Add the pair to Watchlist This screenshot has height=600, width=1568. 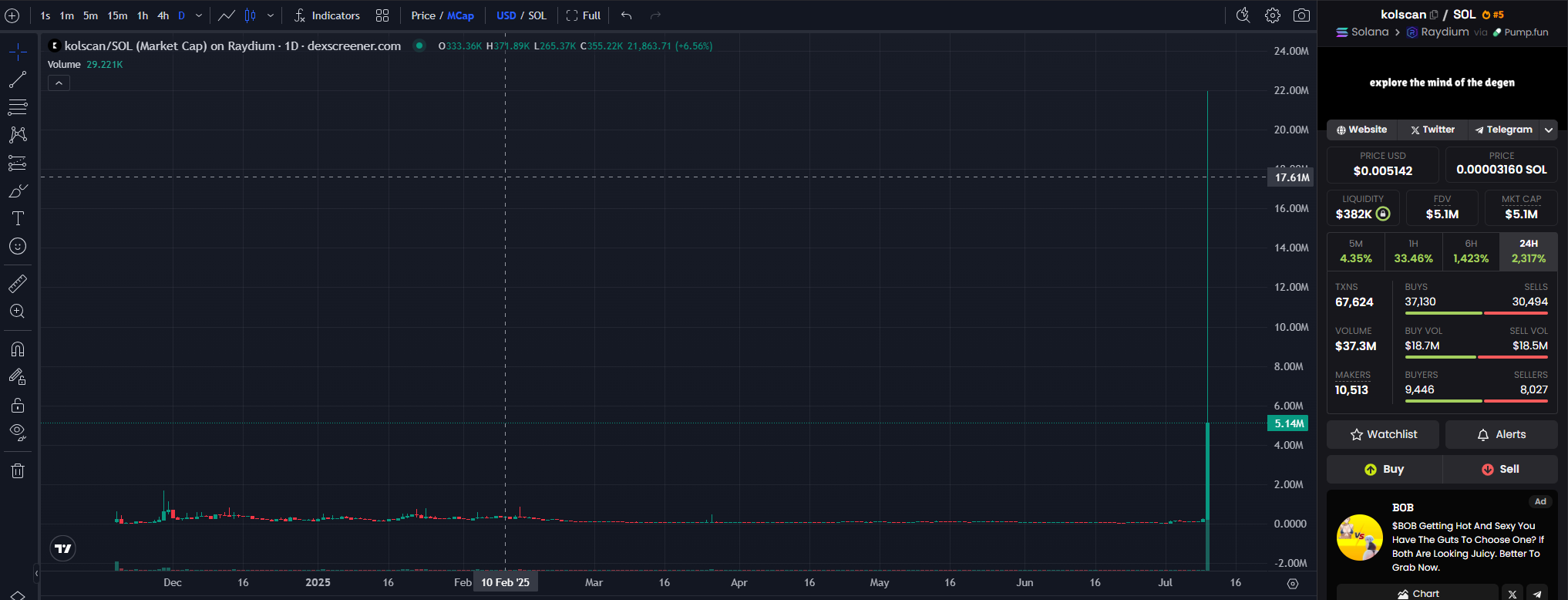[1383, 434]
